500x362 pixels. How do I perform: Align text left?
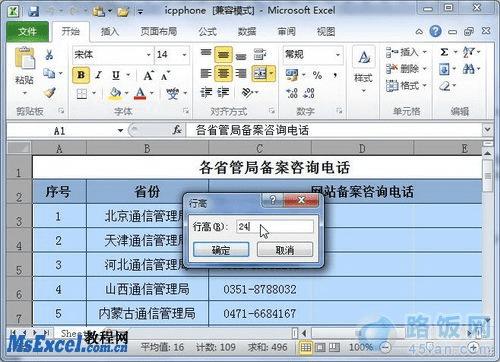coord(206,73)
